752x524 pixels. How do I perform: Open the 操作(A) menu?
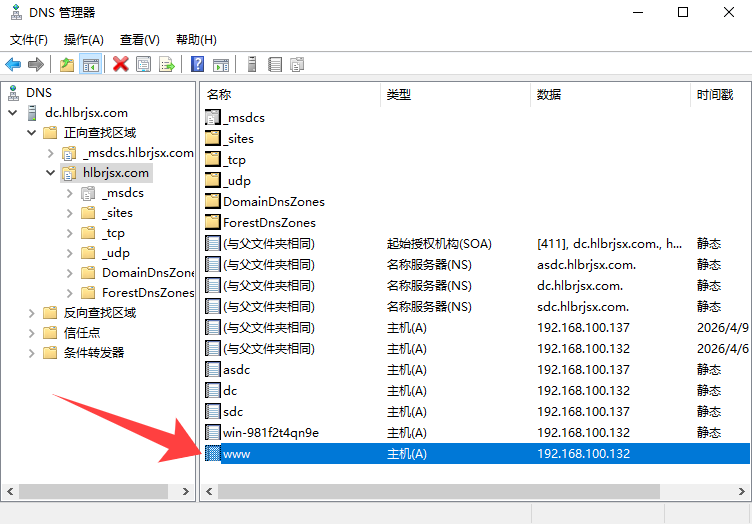[x=83, y=40]
